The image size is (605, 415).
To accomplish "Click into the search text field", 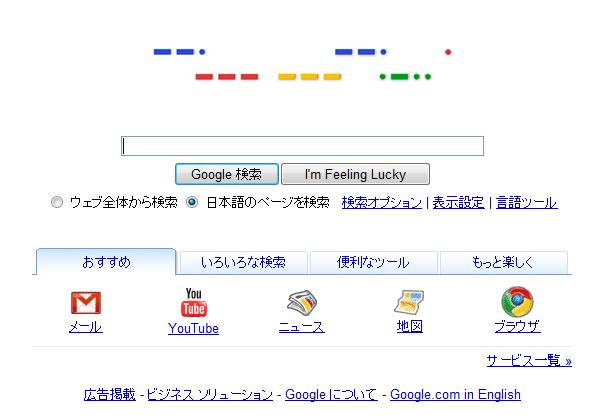I will pyautogui.click(x=302, y=146).
